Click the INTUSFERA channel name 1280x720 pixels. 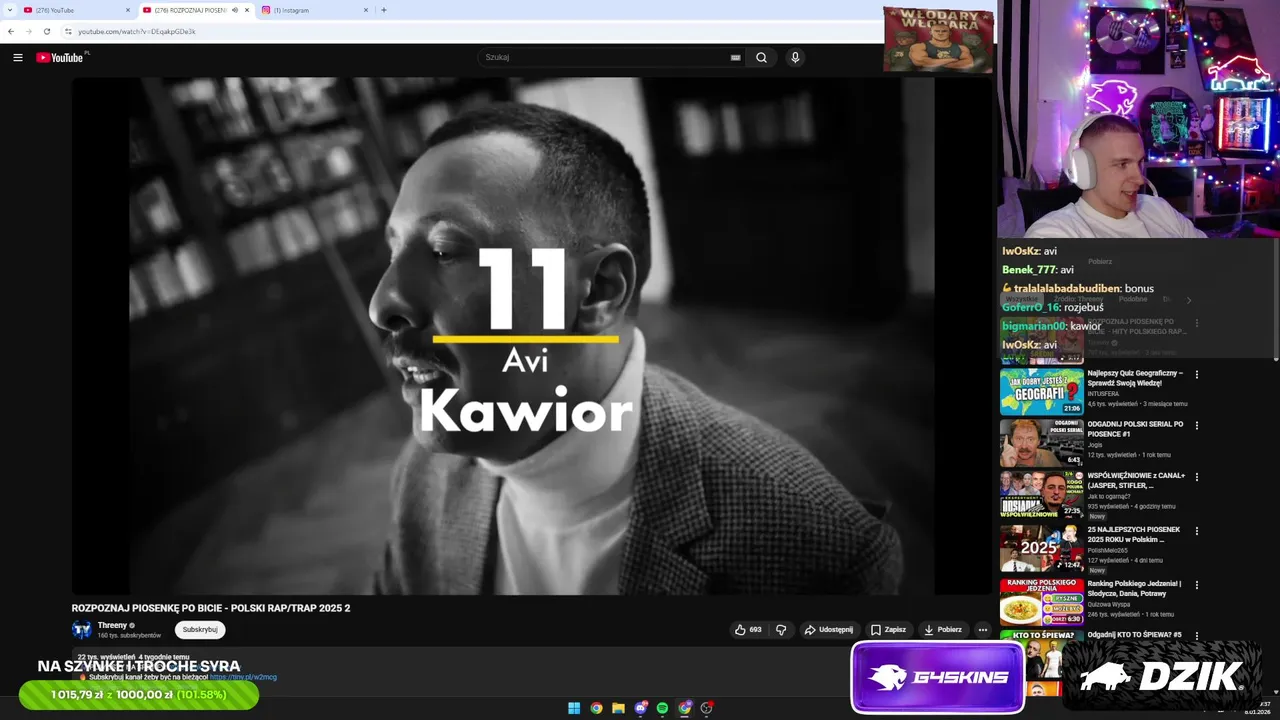pyautogui.click(x=1104, y=394)
